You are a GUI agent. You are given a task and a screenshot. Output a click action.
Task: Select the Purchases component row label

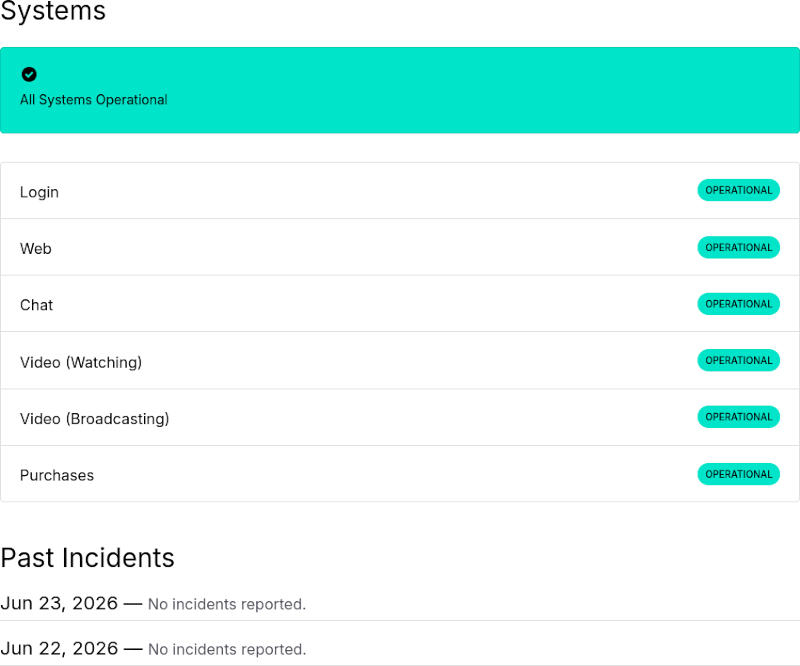[x=57, y=475]
